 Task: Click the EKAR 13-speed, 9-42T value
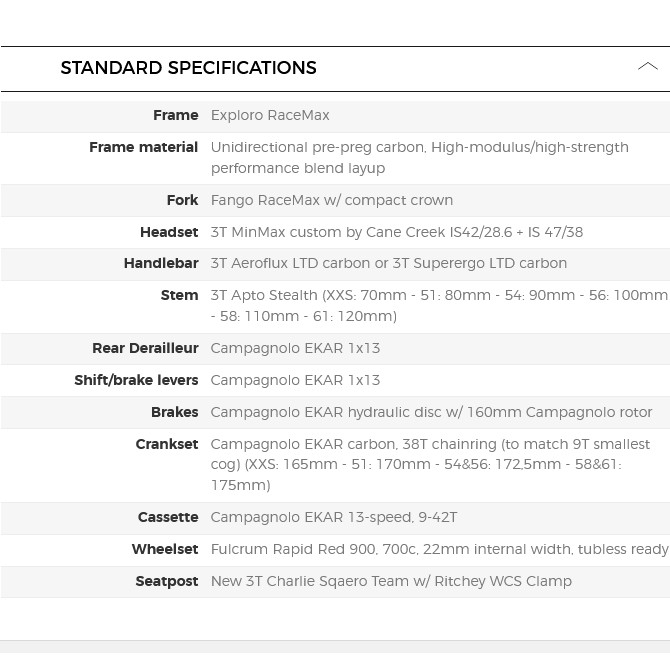coord(333,517)
